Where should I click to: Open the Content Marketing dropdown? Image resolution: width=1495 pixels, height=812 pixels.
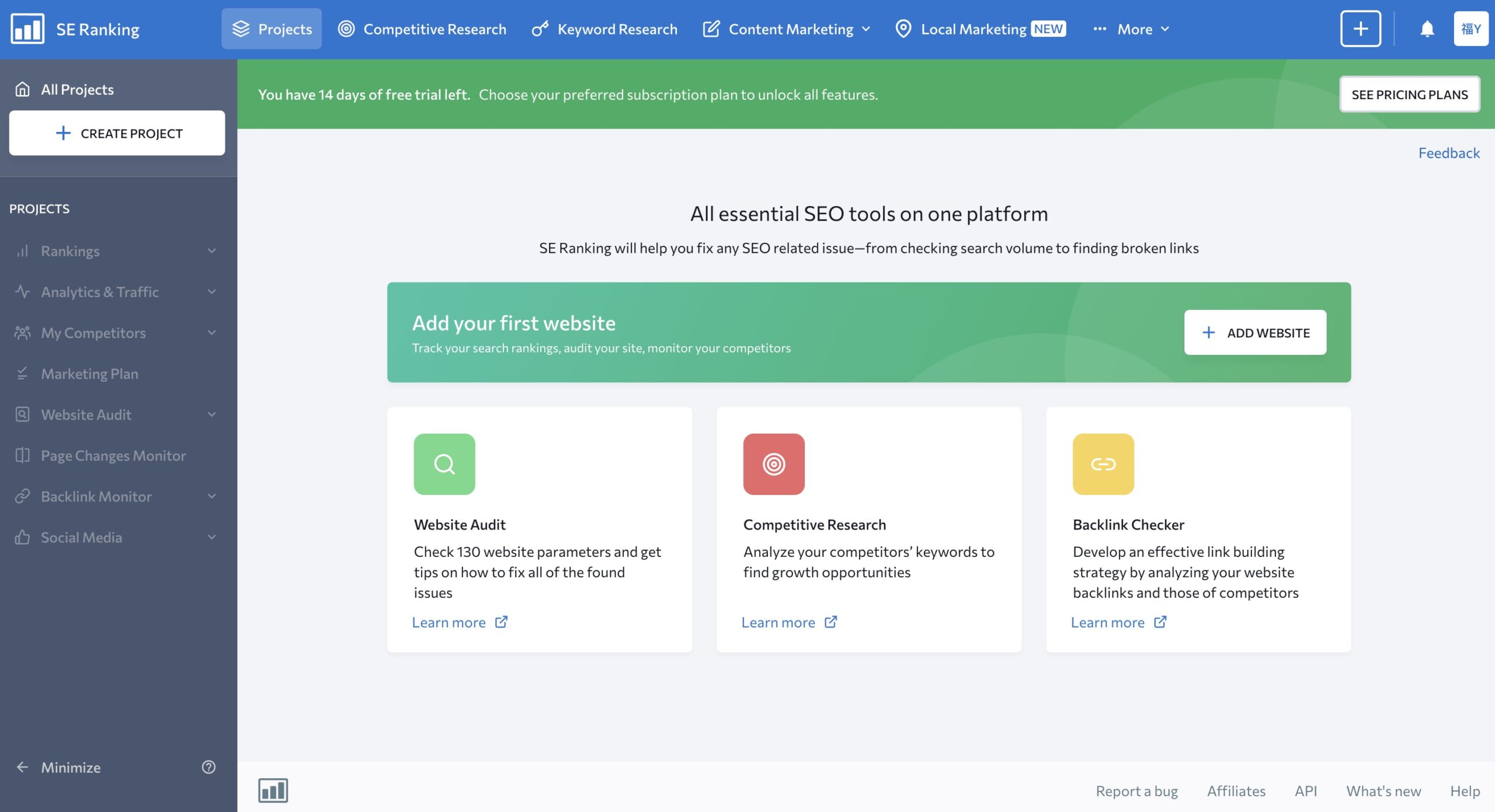pyautogui.click(x=787, y=29)
